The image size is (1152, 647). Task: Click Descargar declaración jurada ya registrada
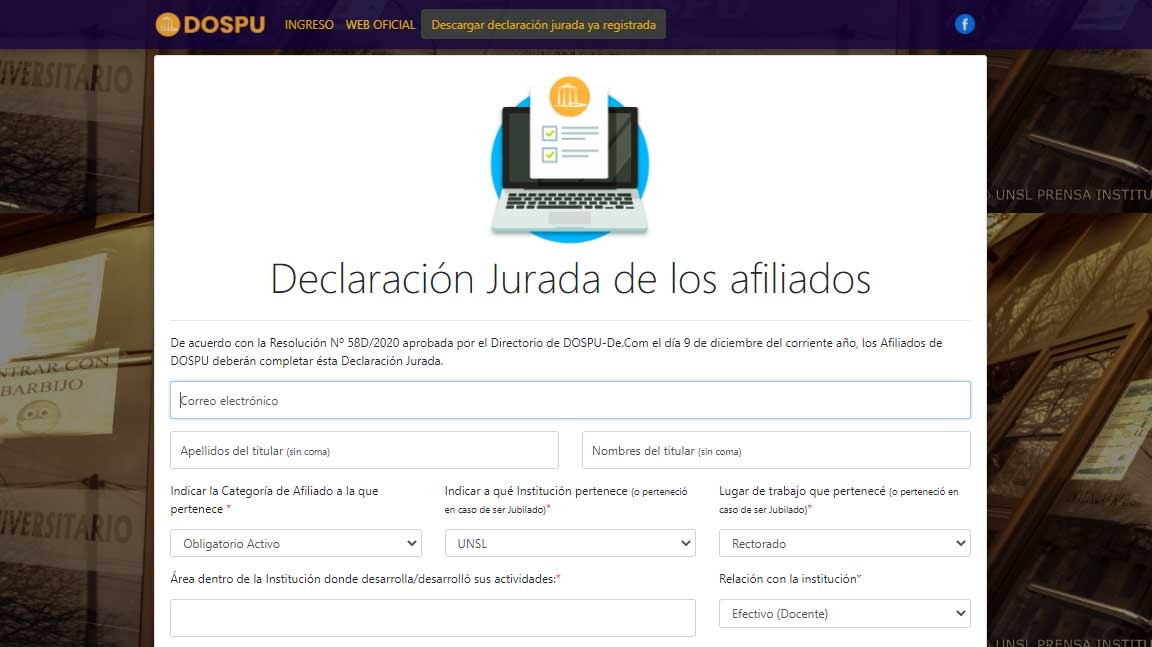coord(544,24)
